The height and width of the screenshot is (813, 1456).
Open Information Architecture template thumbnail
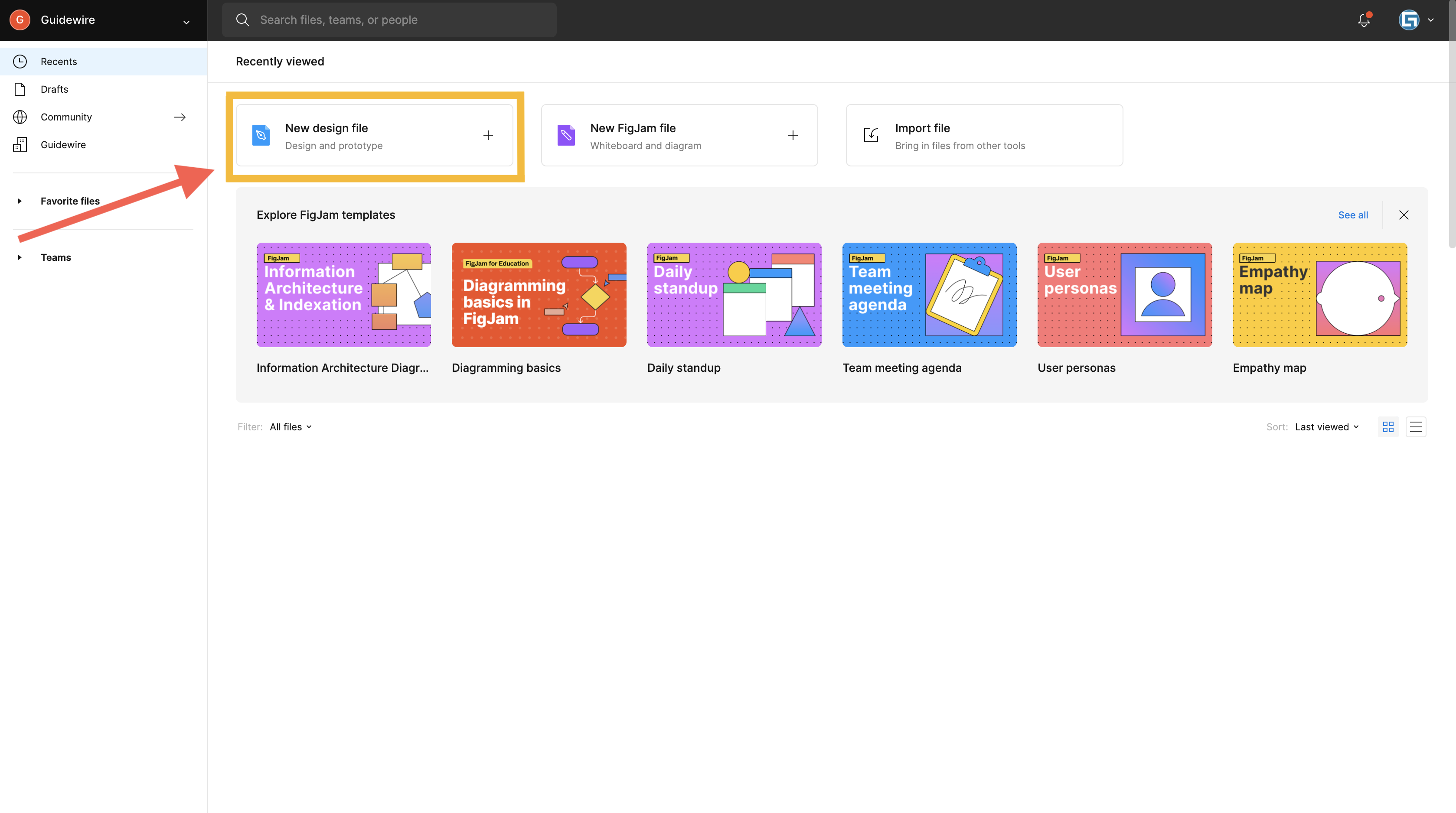[x=344, y=295]
